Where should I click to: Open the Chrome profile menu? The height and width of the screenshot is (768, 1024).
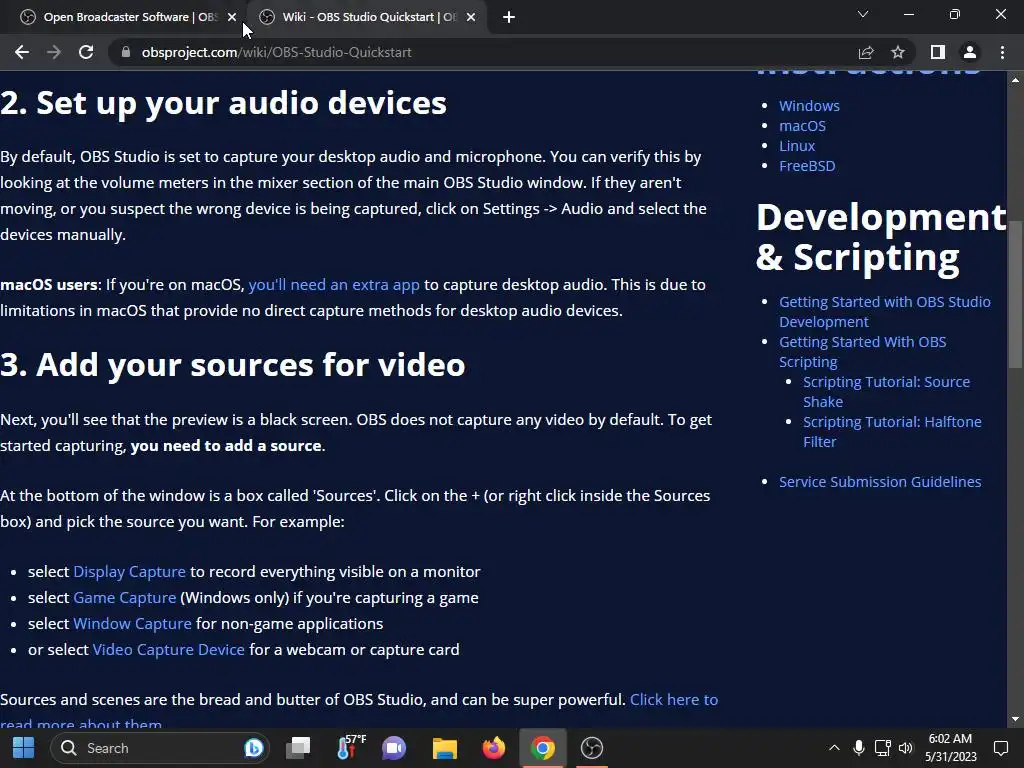pos(970,52)
